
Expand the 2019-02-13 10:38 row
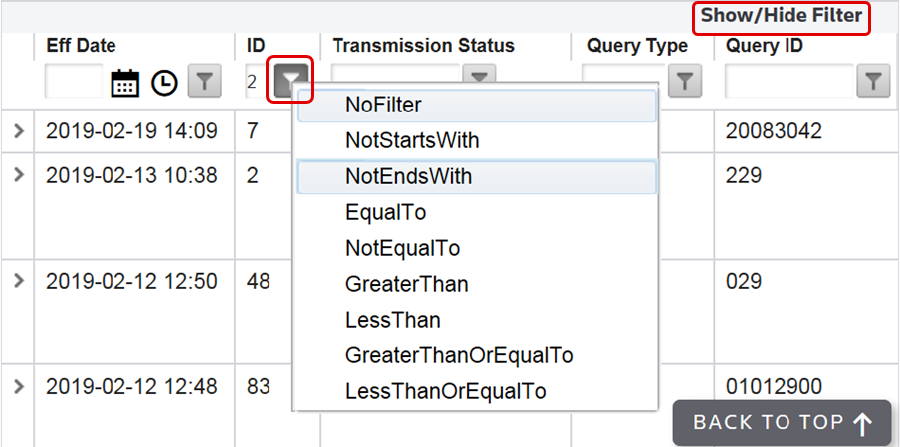18,174
